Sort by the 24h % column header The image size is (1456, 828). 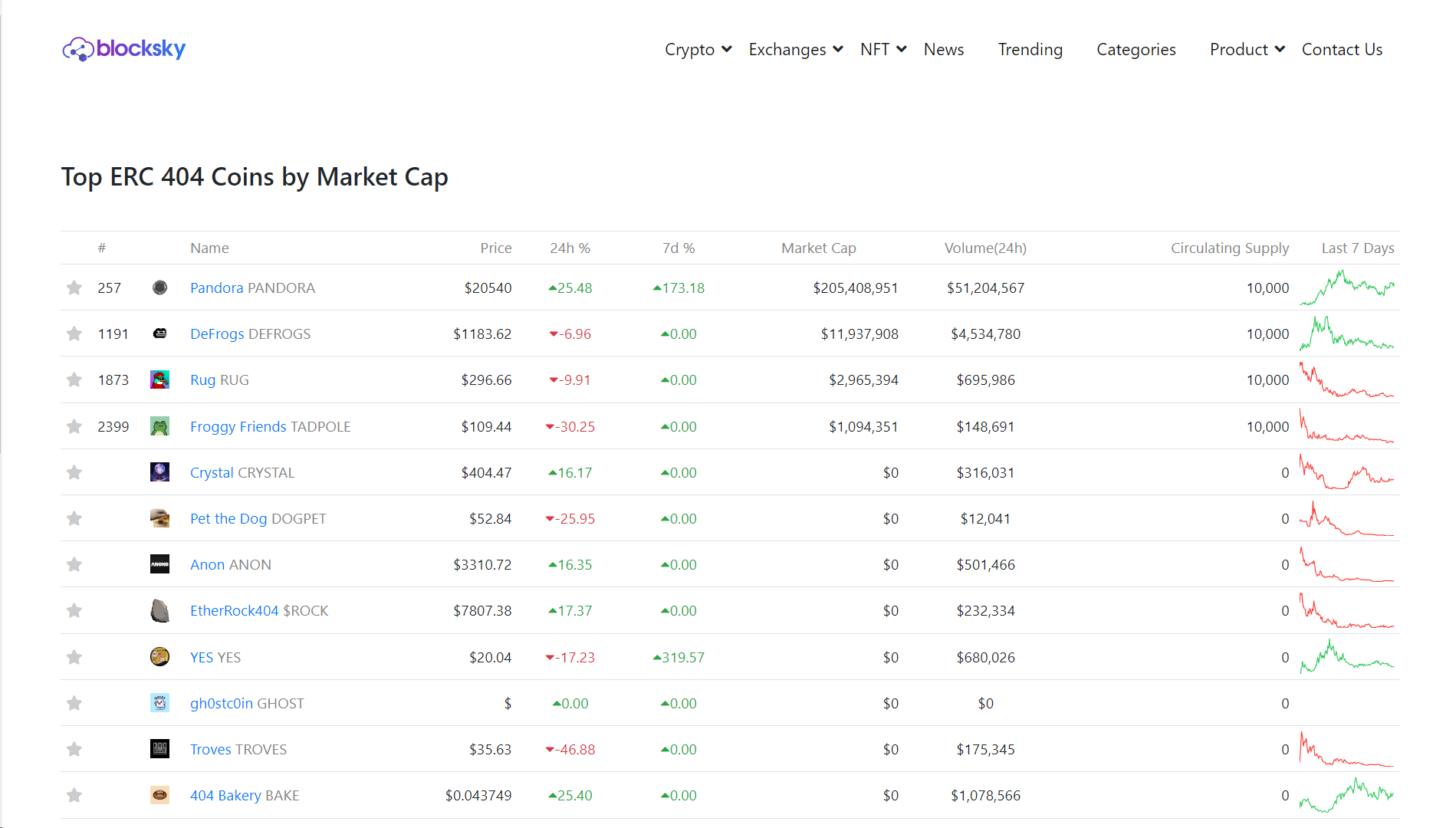pyautogui.click(x=570, y=248)
